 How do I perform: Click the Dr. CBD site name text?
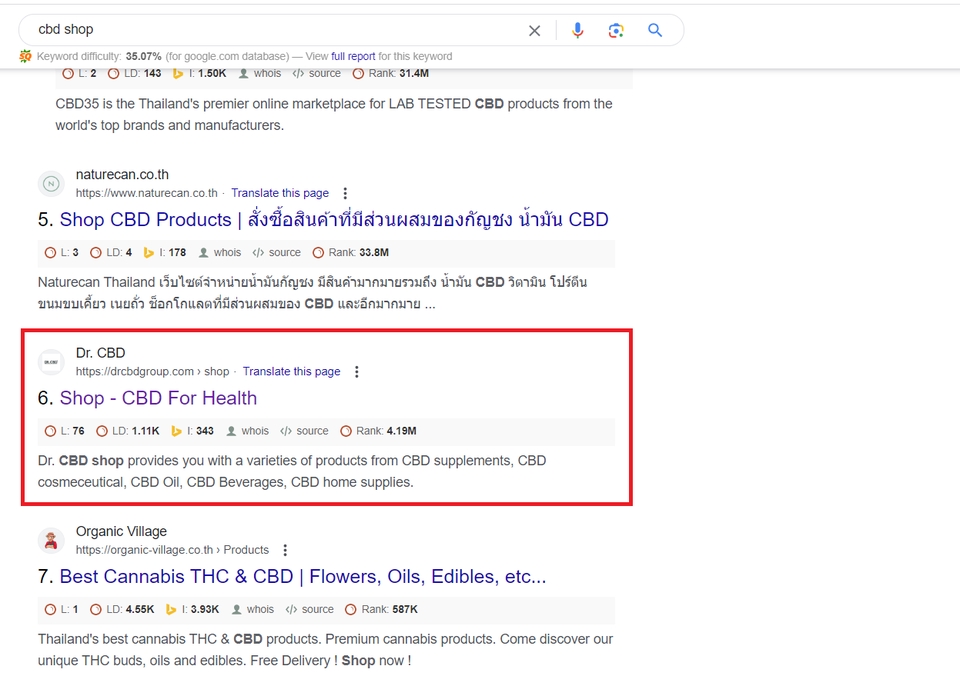(x=100, y=353)
